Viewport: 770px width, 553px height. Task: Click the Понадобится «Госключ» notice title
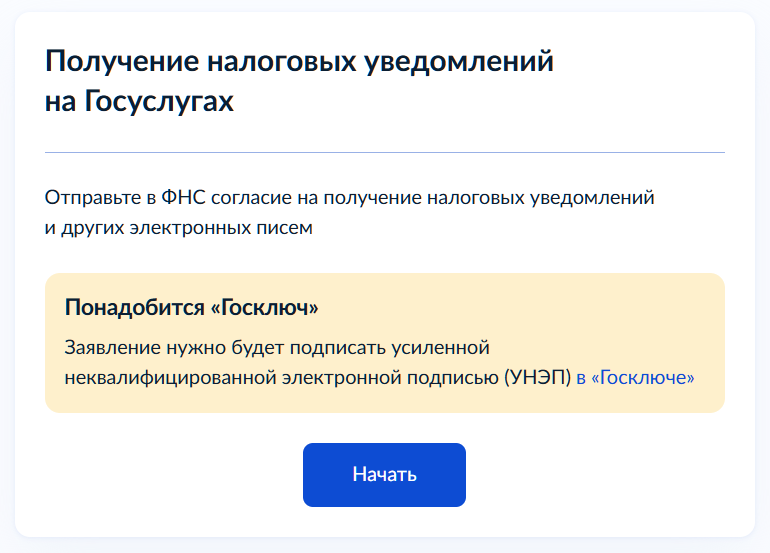point(191,307)
